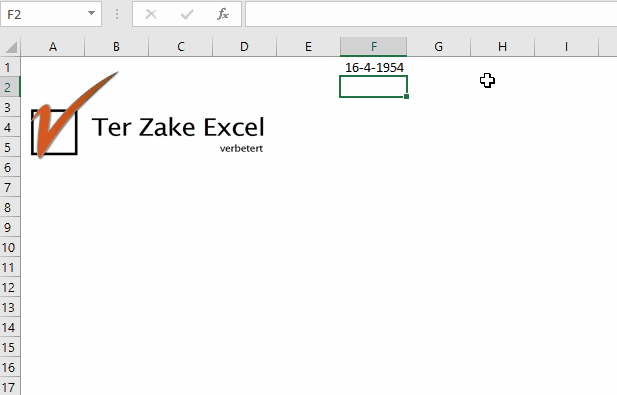
Task: Select column D header
Action: tap(244, 47)
